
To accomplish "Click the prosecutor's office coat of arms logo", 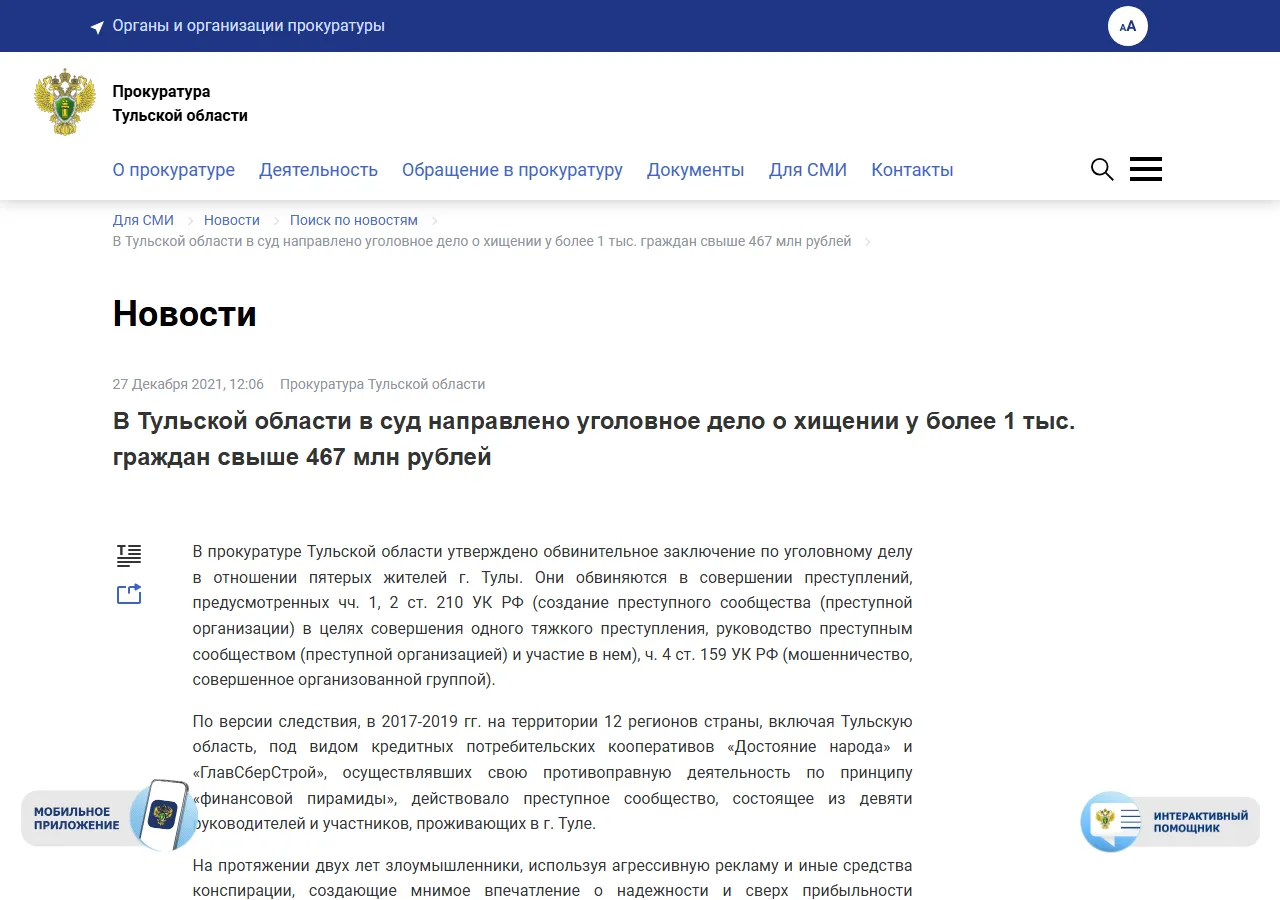I will tap(65, 102).
